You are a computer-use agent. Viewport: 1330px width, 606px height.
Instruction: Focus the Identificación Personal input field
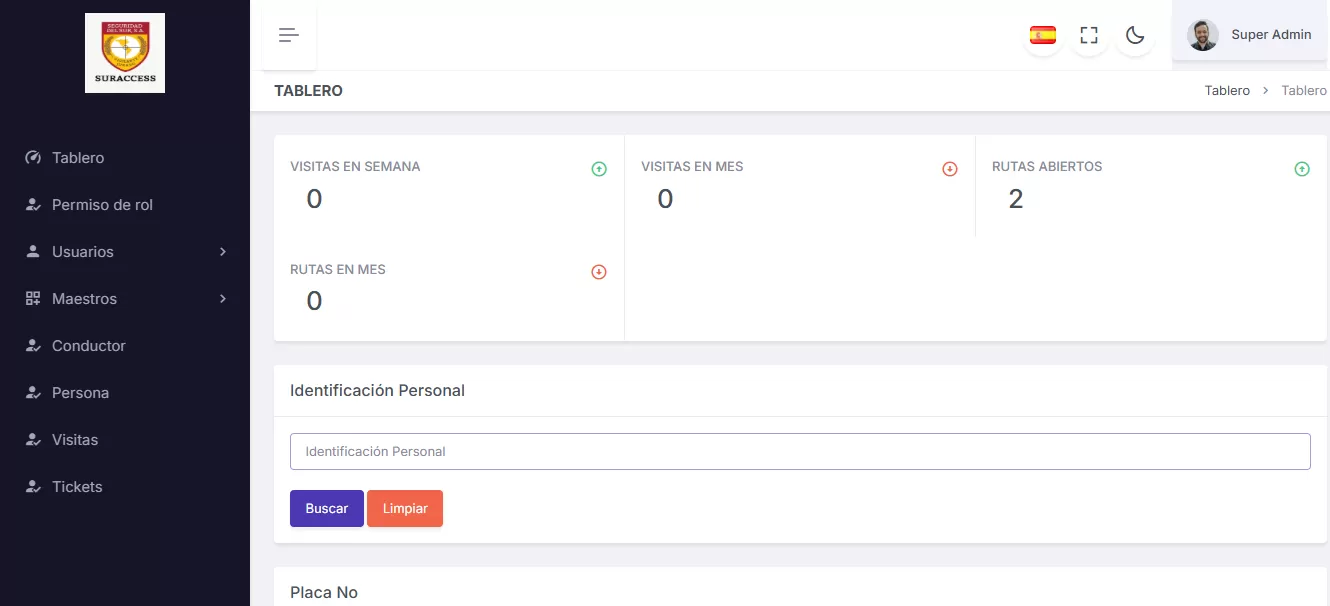800,451
